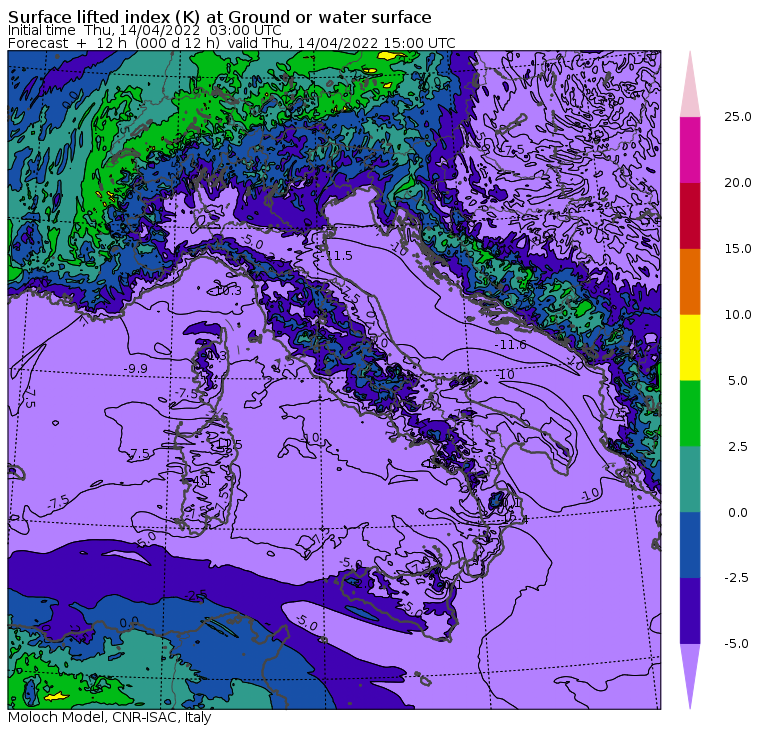Click the 15.0 legend value label

coord(737,249)
